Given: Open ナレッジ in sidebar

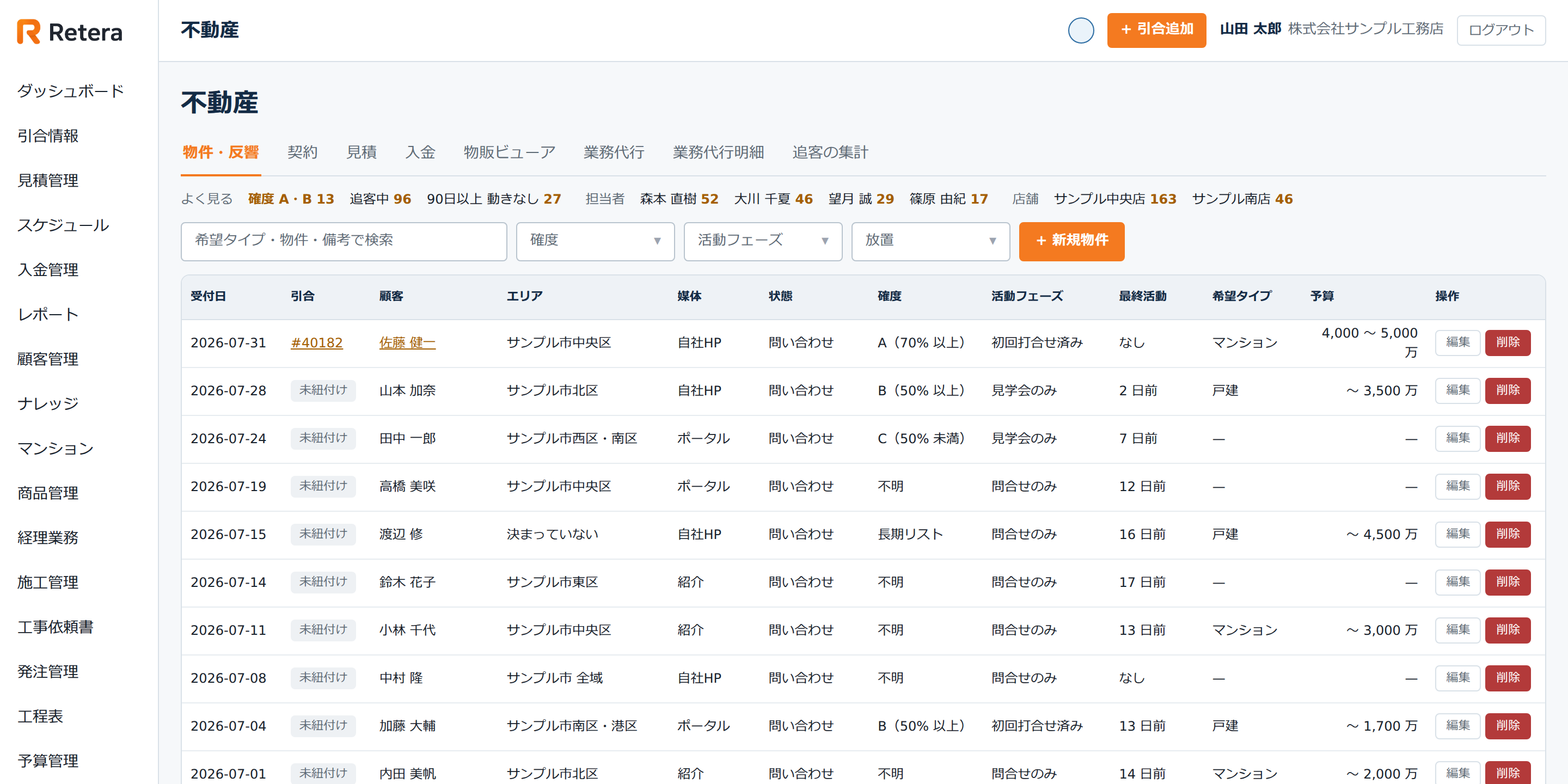Looking at the screenshot, I should click(x=47, y=403).
